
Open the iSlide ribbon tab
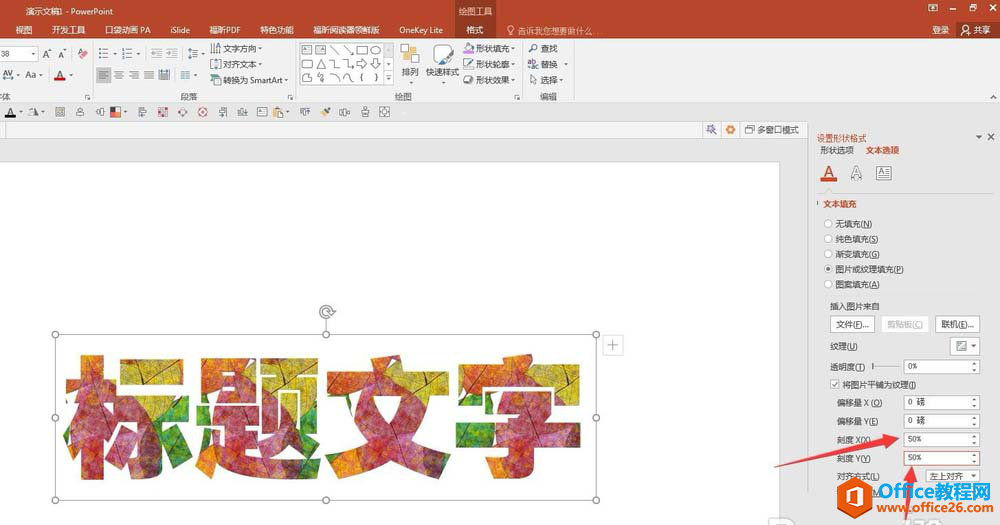coord(180,30)
